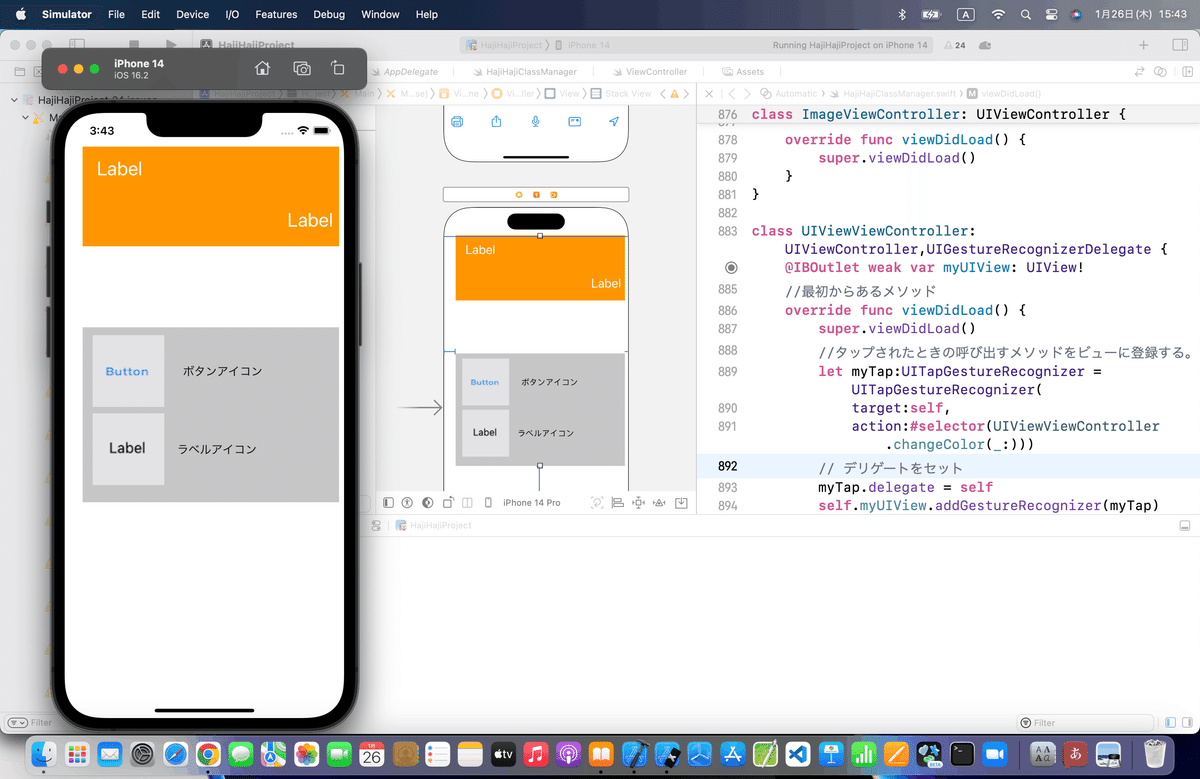Take a screenshot with Simulator camera icon

pos(302,68)
